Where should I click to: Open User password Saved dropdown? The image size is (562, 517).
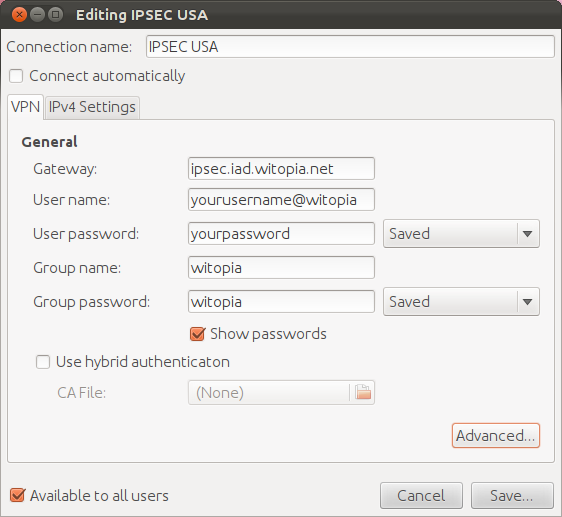coord(461,234)
